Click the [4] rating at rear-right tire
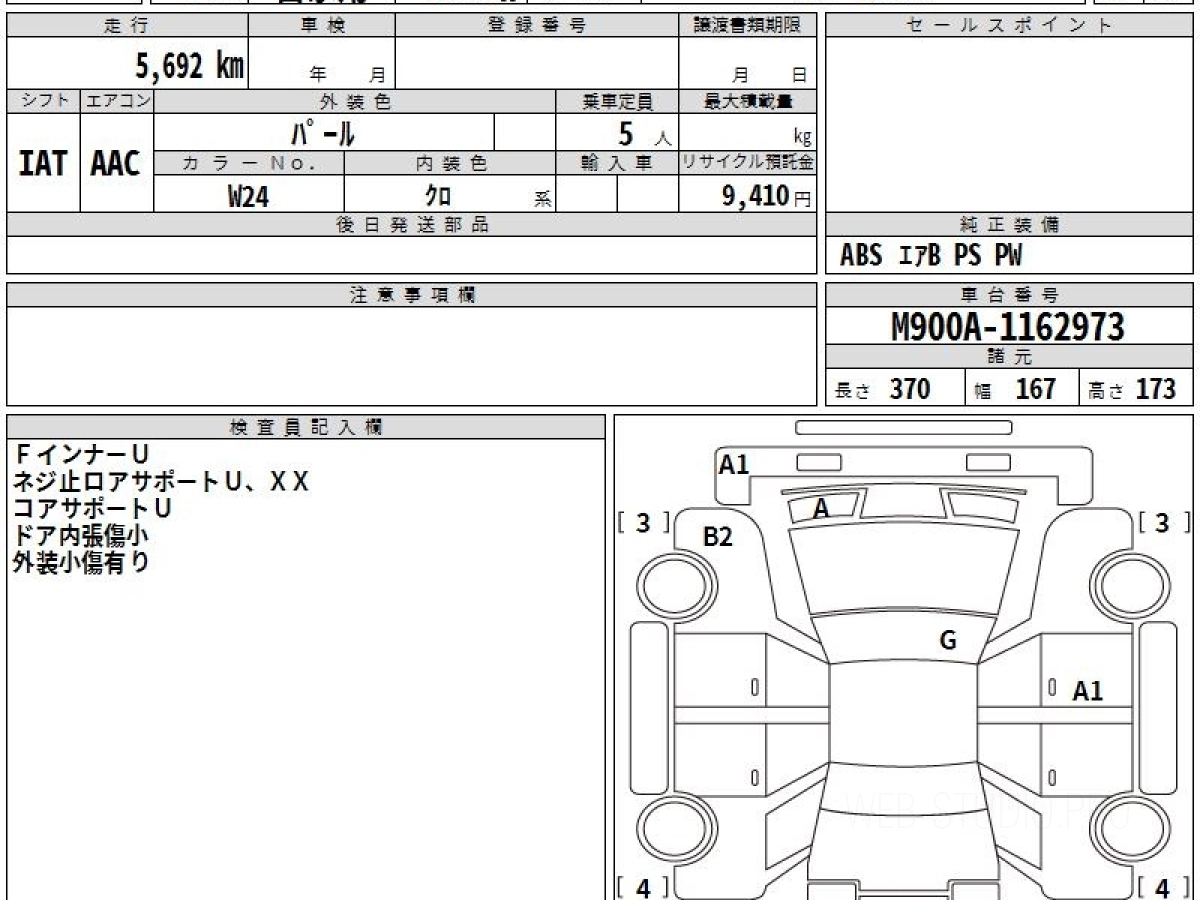1200x900 pixels. (1163, 887)
